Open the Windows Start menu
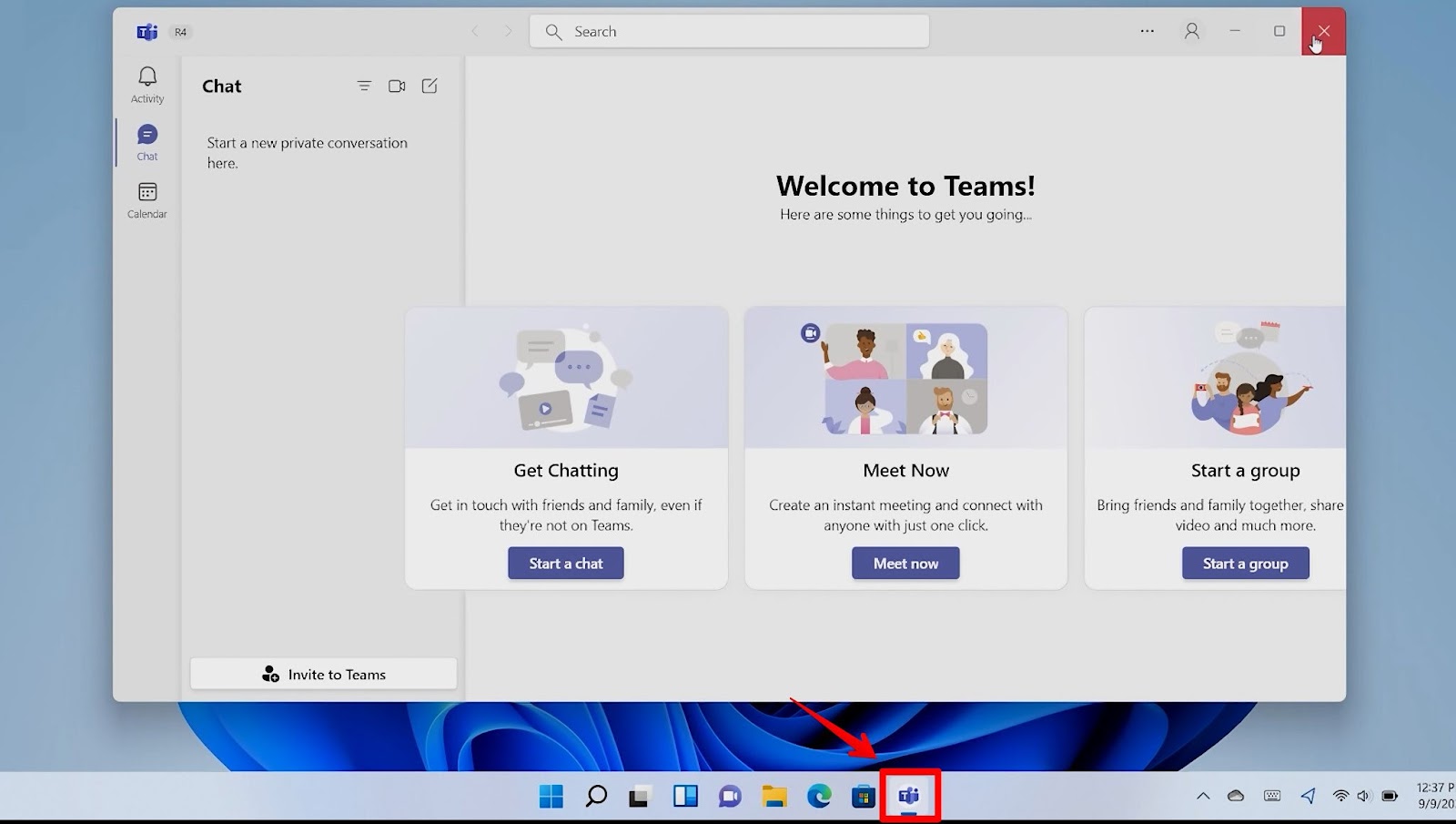Screen dimensions: 1456x824 click(x=551, y=797)
